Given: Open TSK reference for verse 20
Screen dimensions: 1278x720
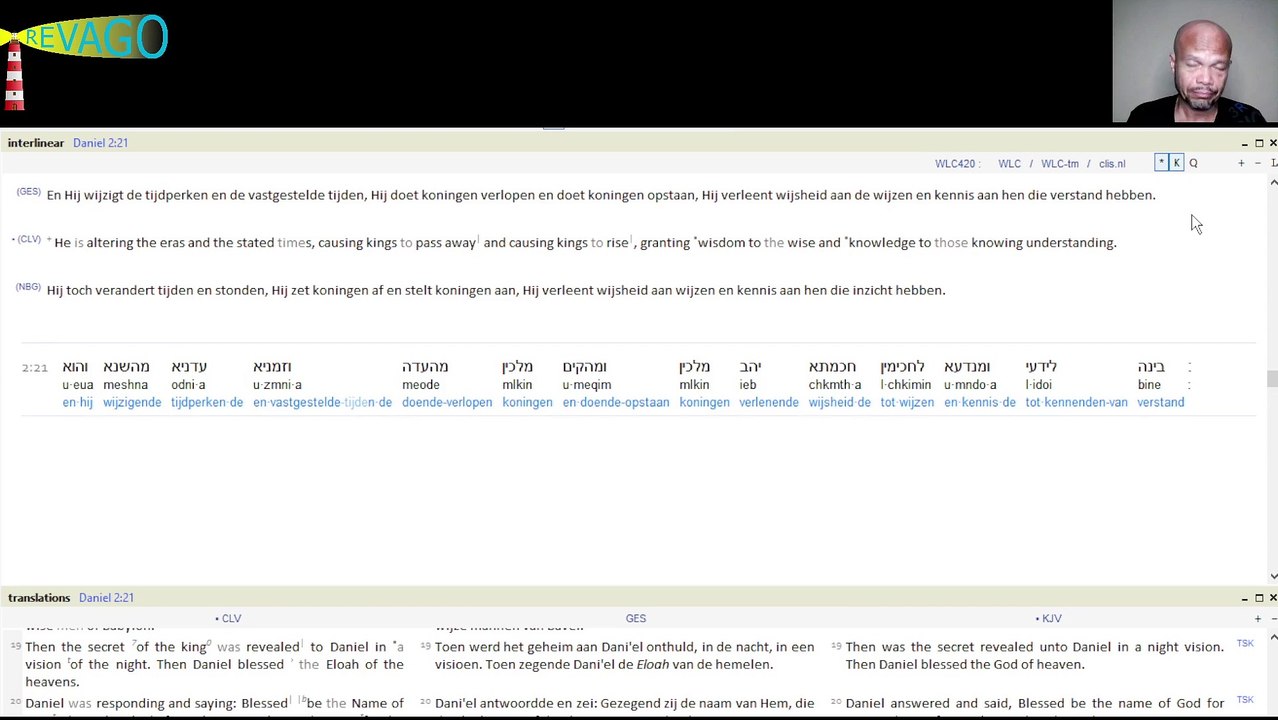Looking at the screenshot, I should pos(1245,700).
